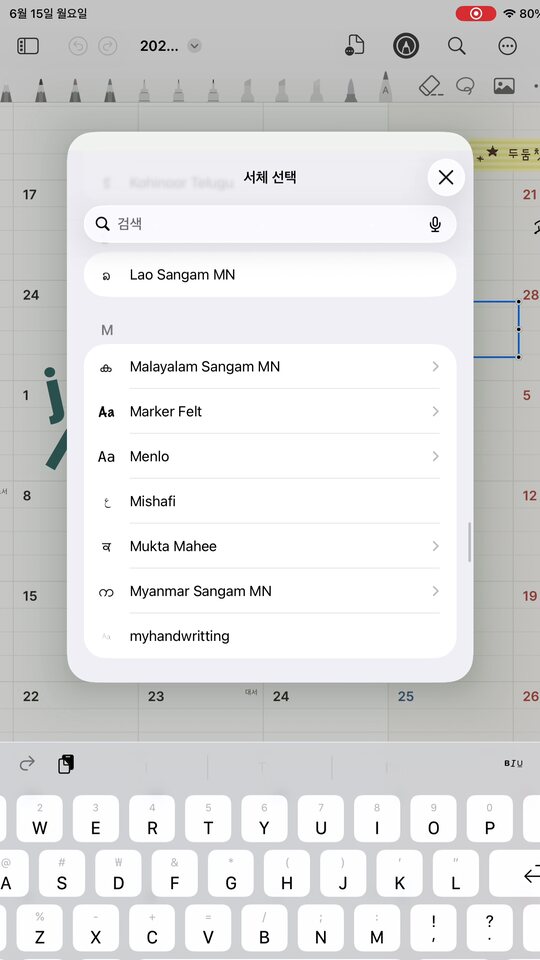
Task: Toggle the pen drawing mode icon
Action: [x=406, y=45]
